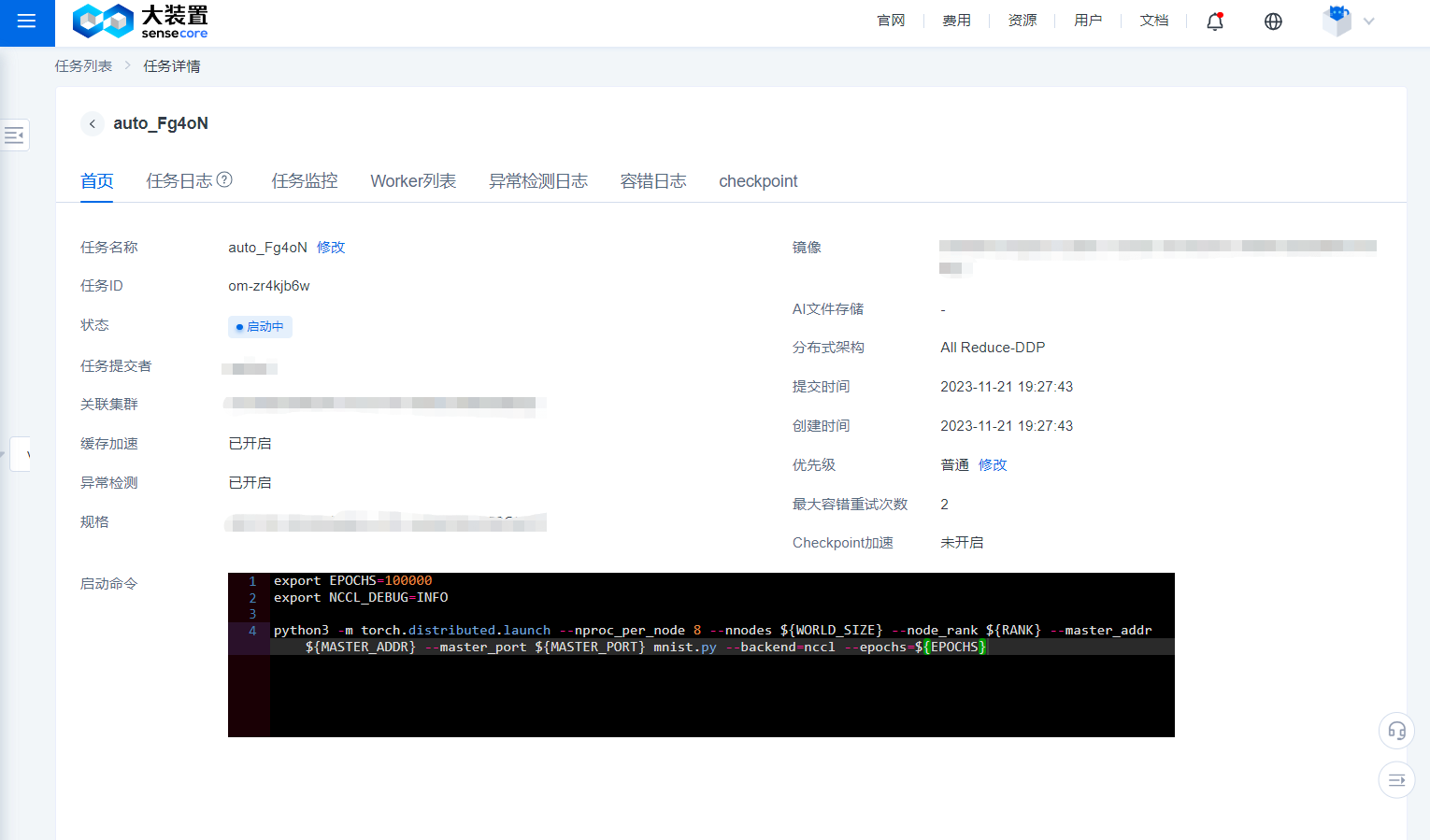Expand the collapsed left sidebar menu
Viewport: 1430px width, 840px height.
pyautogui.click(x=15, y=135)
